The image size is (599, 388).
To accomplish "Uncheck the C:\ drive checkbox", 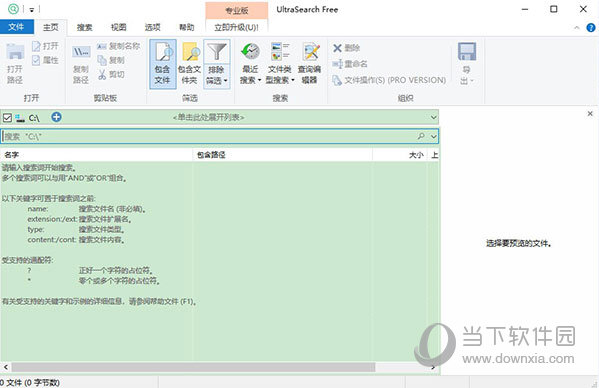I will coord(7,118).
